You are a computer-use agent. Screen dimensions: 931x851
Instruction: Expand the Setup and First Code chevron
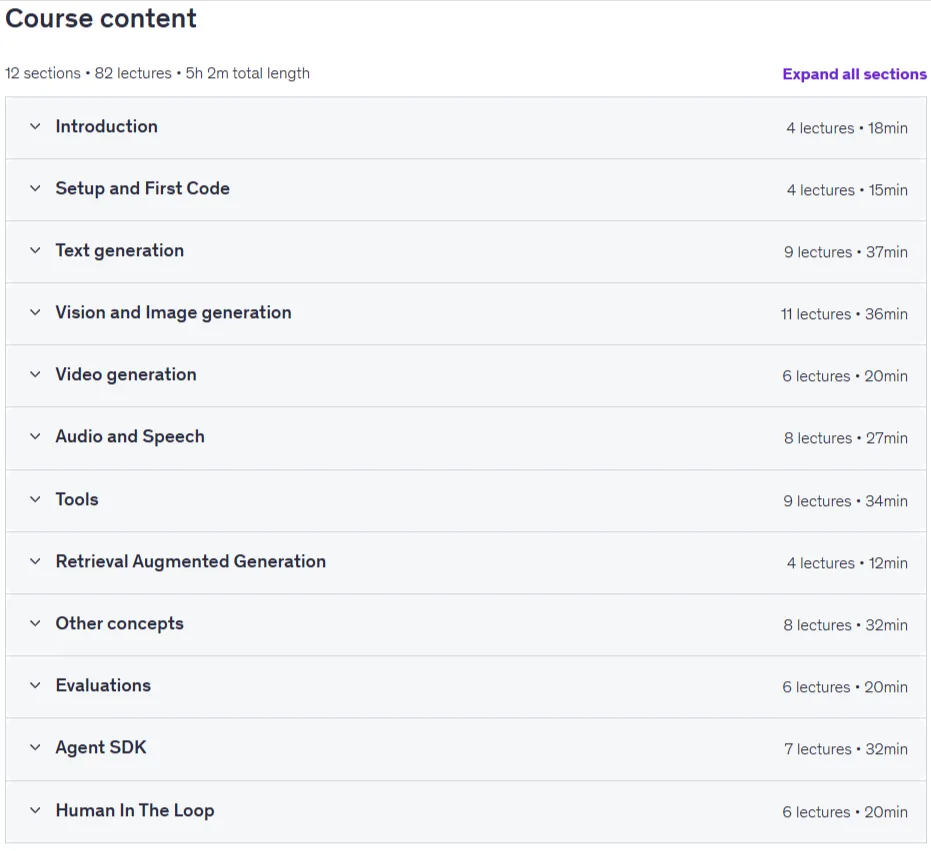[36, 188]
